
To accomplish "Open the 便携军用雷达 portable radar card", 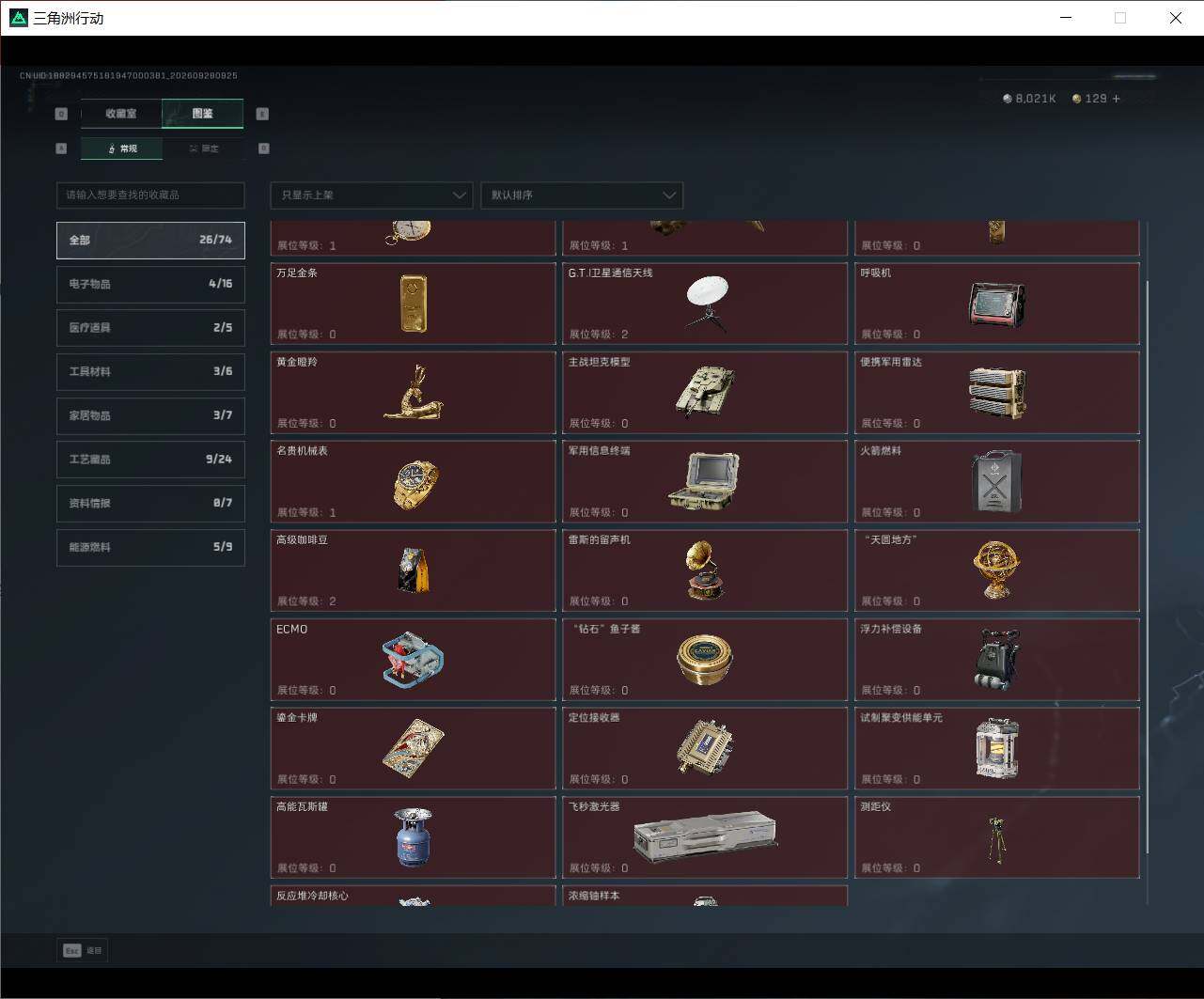I will (997, 393).
